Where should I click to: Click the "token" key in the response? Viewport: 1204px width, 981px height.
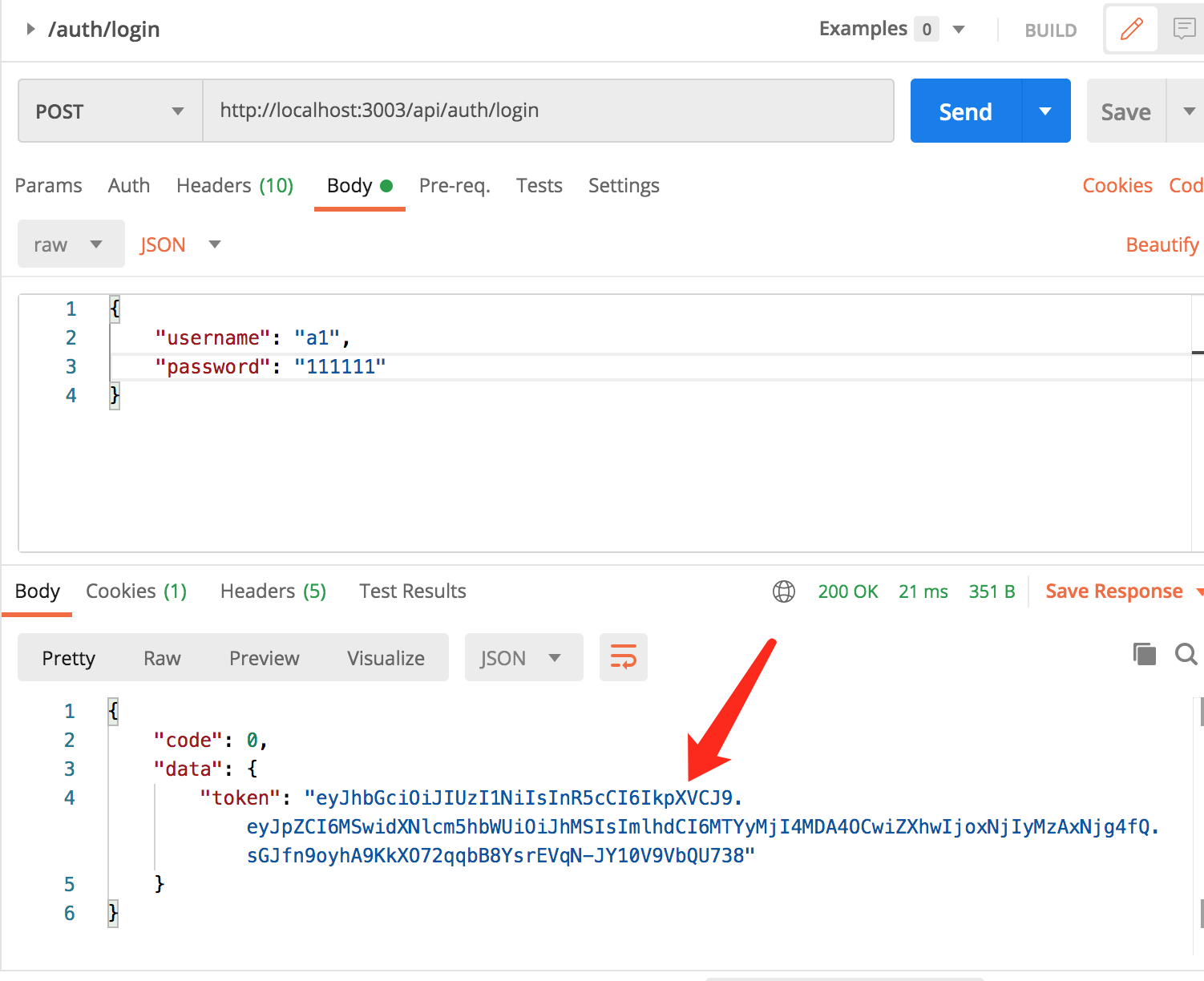240,797
